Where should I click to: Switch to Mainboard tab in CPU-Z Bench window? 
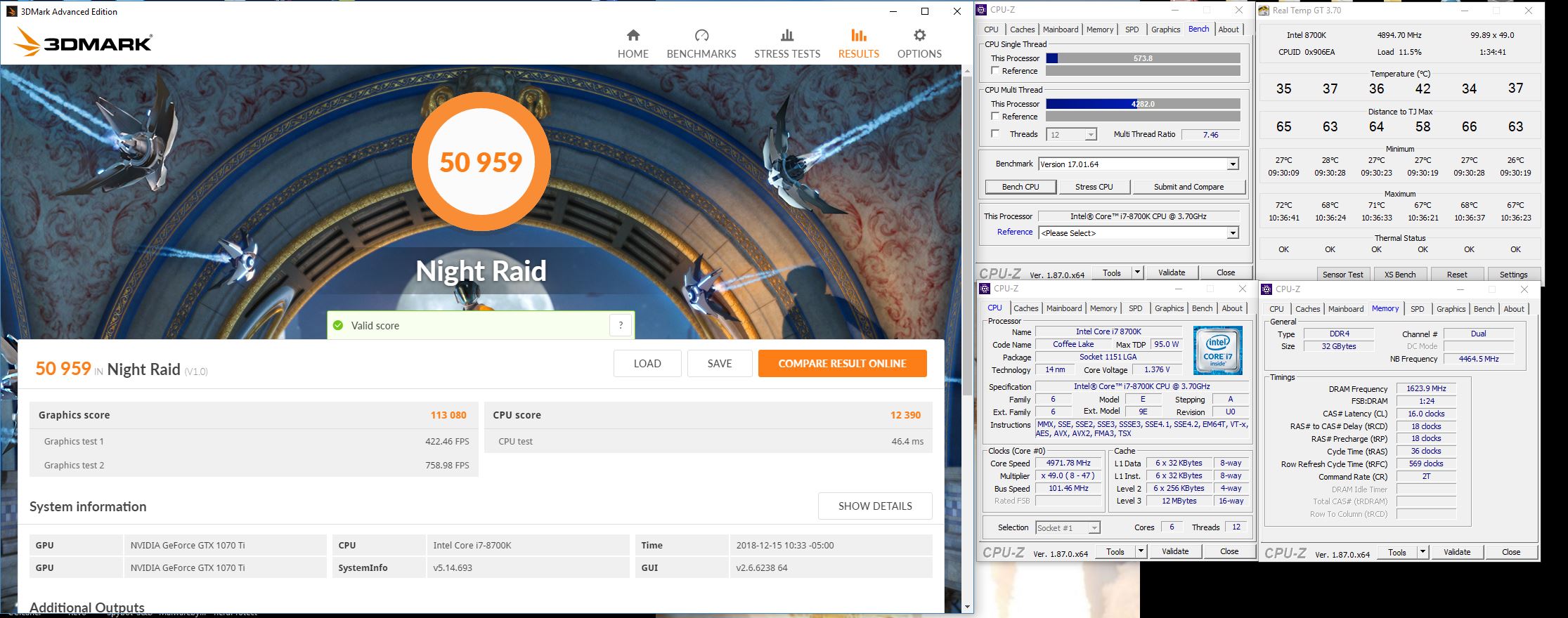coord(1060,29)
